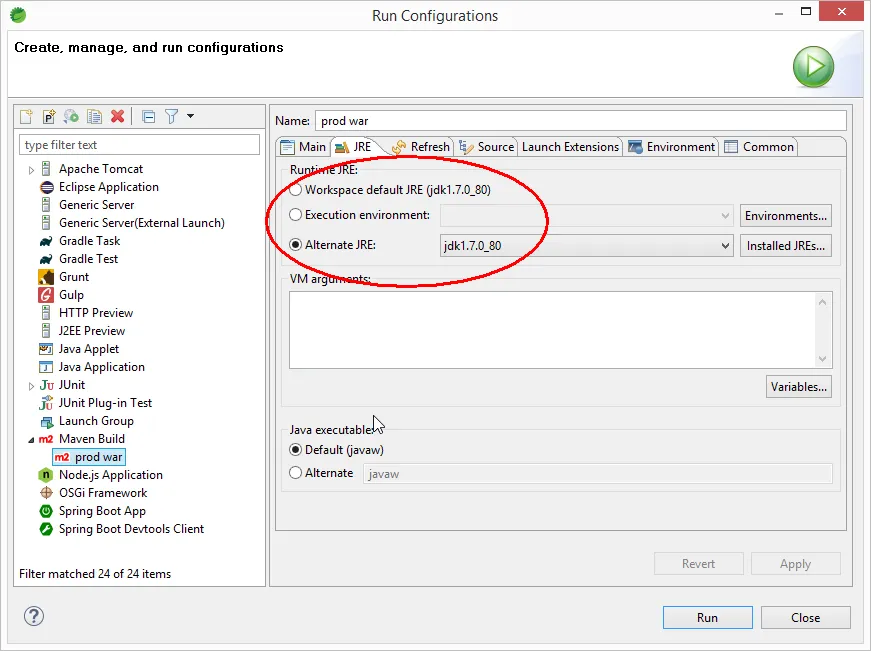Open the help question mark icon

[x=34, y=616]
